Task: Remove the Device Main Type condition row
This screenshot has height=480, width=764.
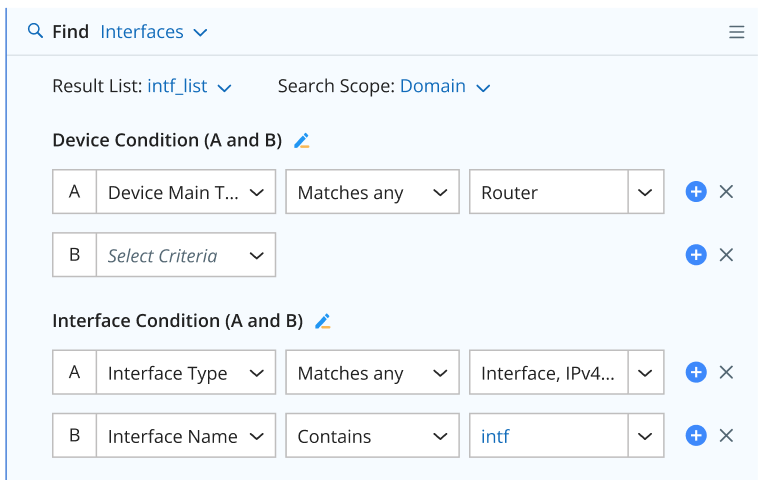Action: coord(727,192)
